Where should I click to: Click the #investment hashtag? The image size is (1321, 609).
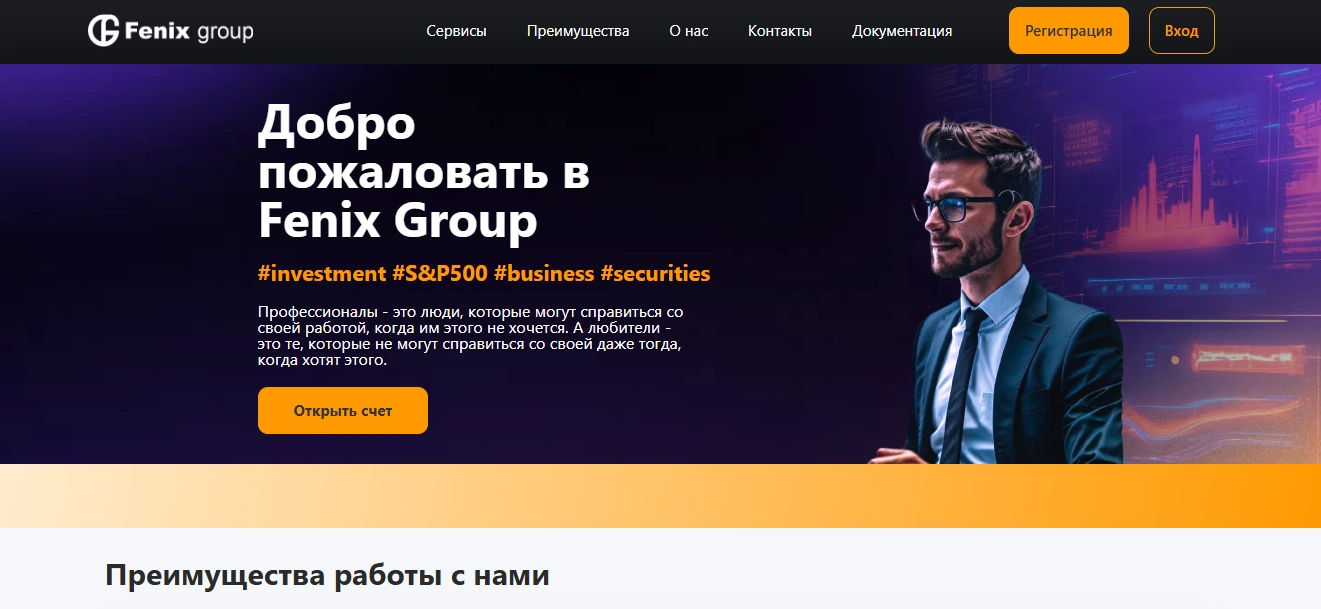[322, 273]
